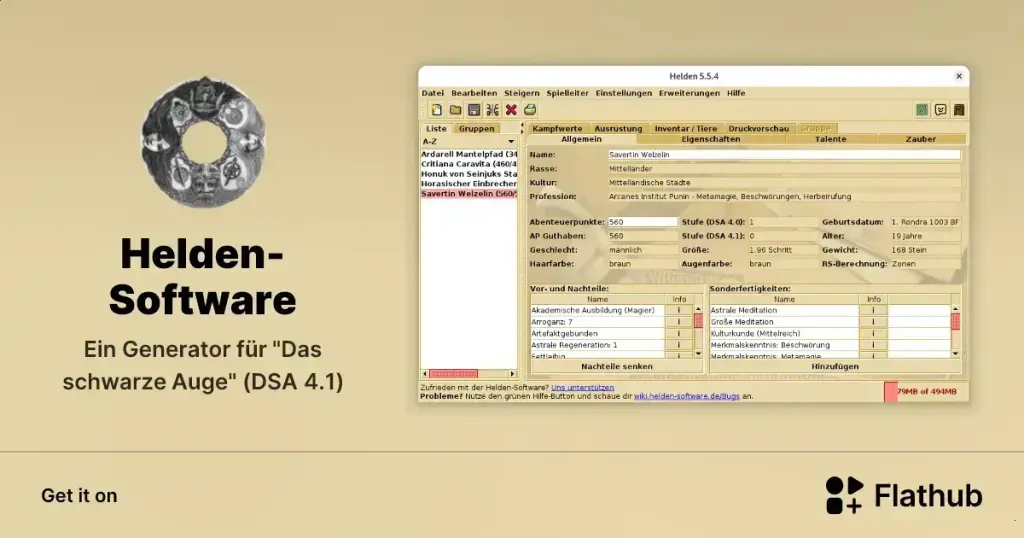Open the Steigern menu
The image size is (1024, 538).
click(522, 93)
